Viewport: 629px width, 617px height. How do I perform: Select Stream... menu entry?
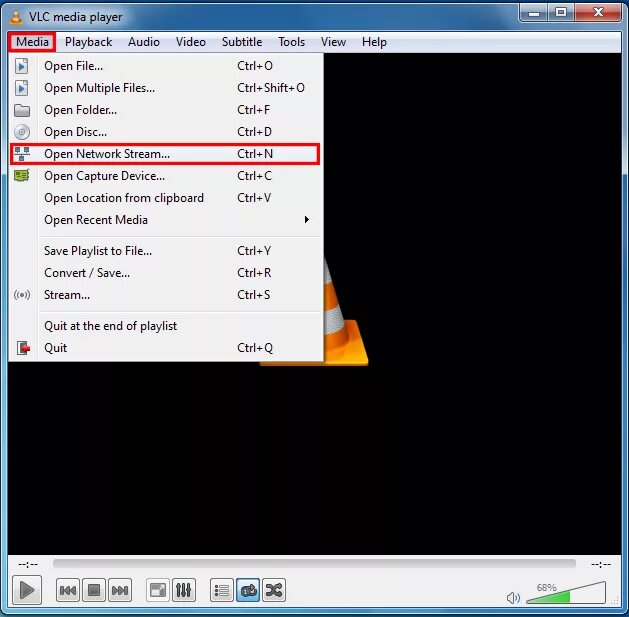click(x=165, y=295)
